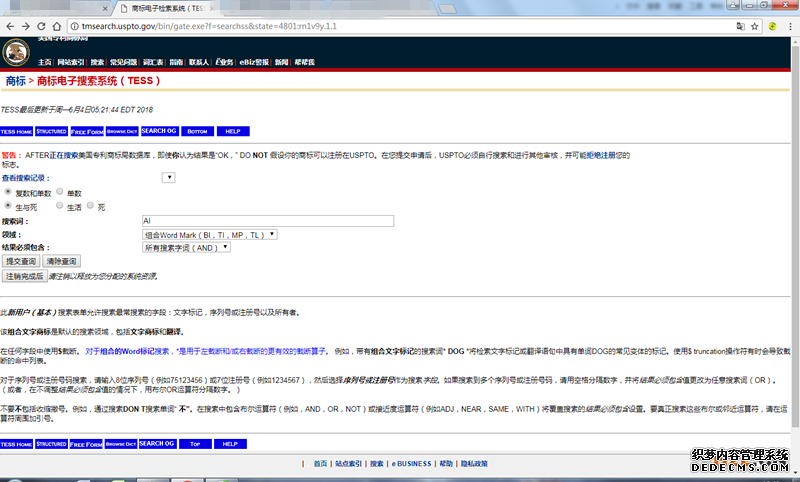Image resolution: width=800 pixels, height=482 pixels.
Task: Click the top Structured search button
Action: (x=52, y=132)
